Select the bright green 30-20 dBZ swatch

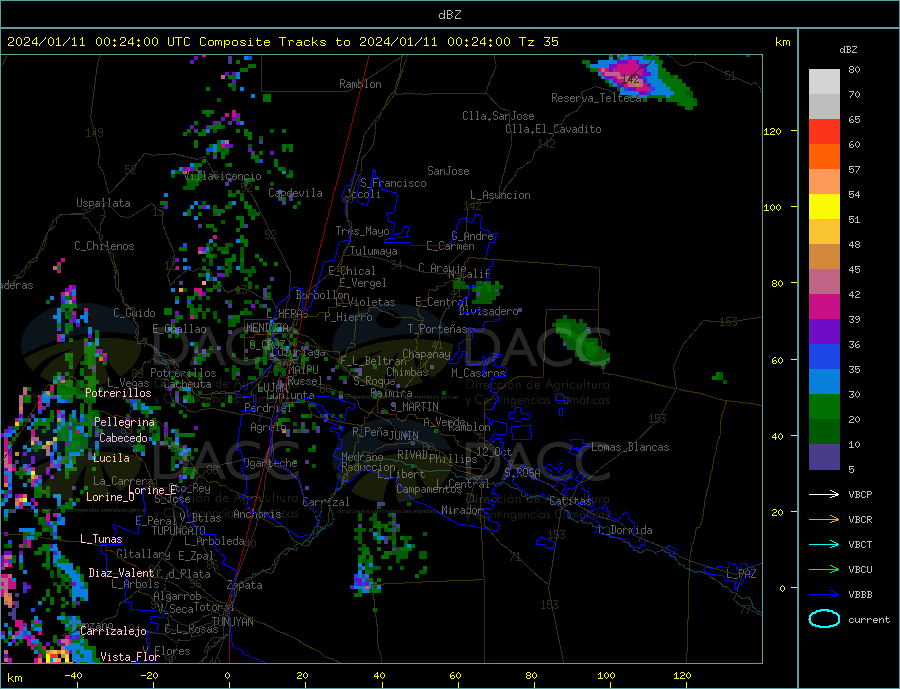pyautogui.click(x=824, y=407)
